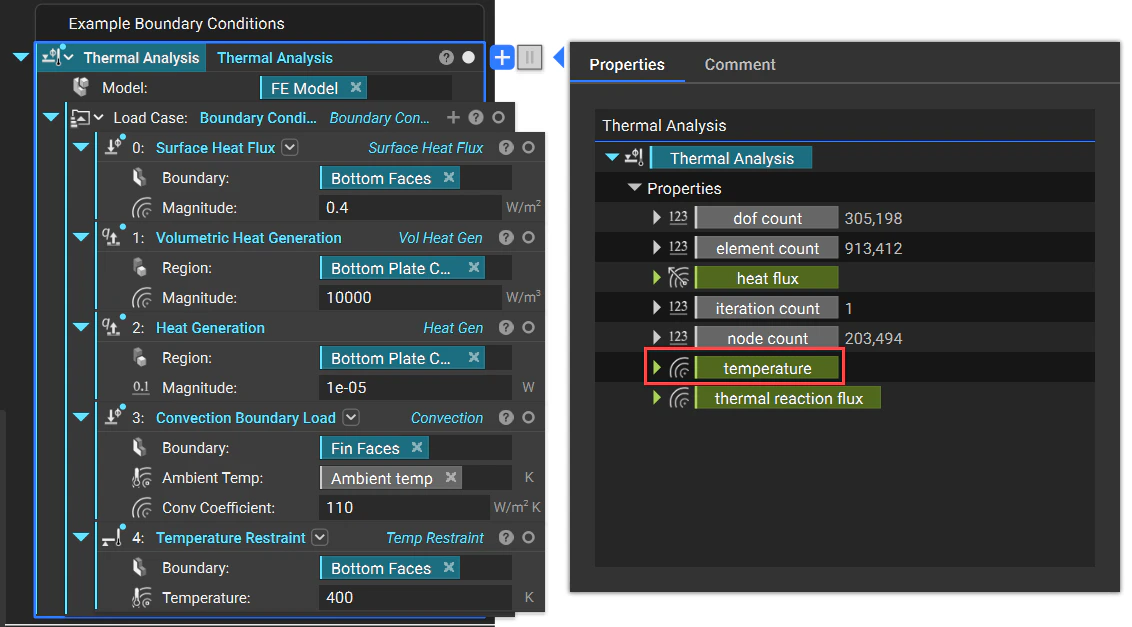
Task: Expand the temperature property row arrow
Action: [659, 367]
